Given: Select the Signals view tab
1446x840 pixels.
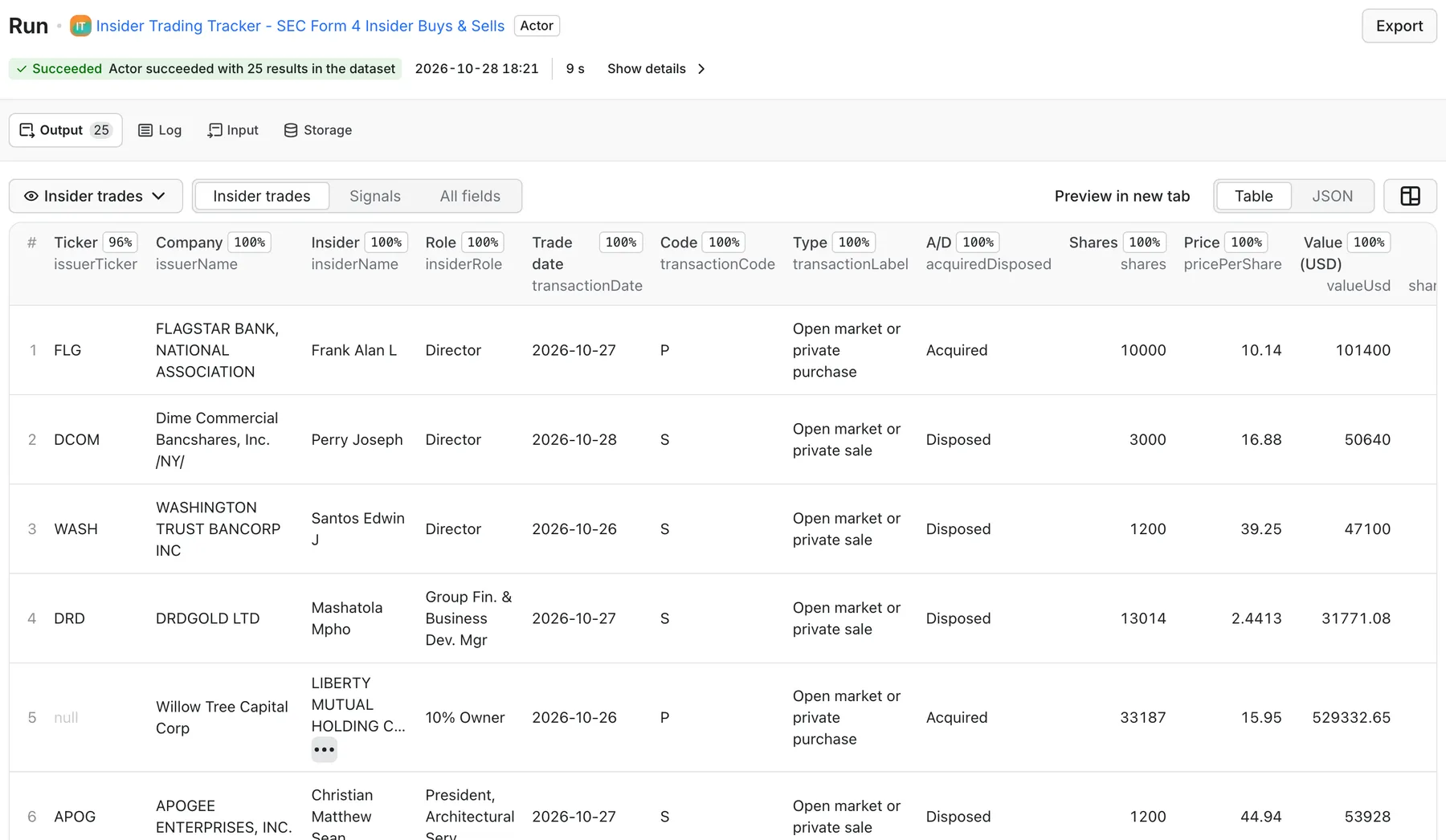Looking at the screenshot, I should [375, 196].
